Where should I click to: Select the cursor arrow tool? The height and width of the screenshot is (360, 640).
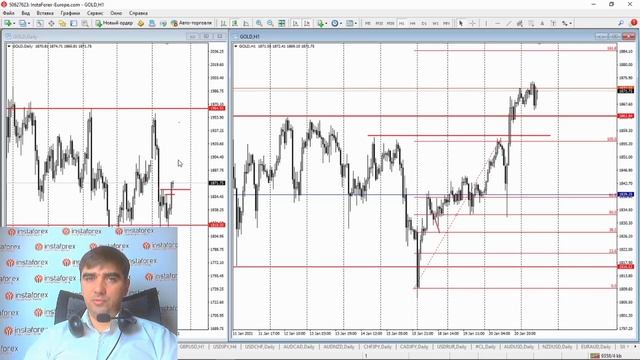[461, 23]
